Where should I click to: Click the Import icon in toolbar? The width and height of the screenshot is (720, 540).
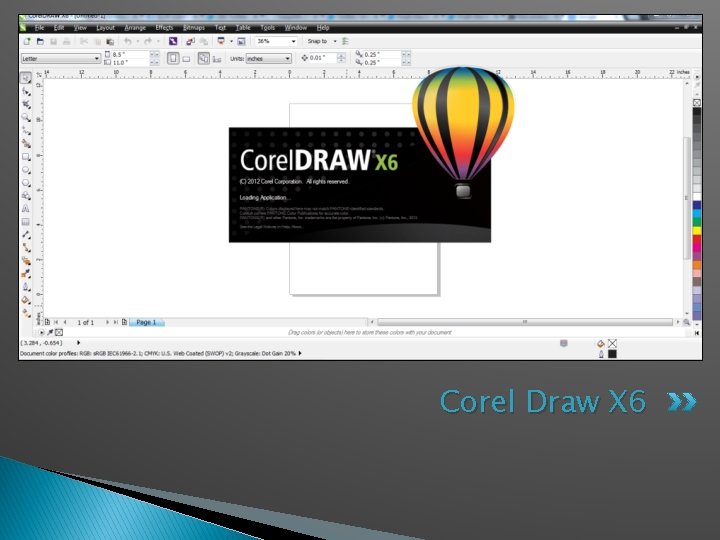tap(190, 41)
